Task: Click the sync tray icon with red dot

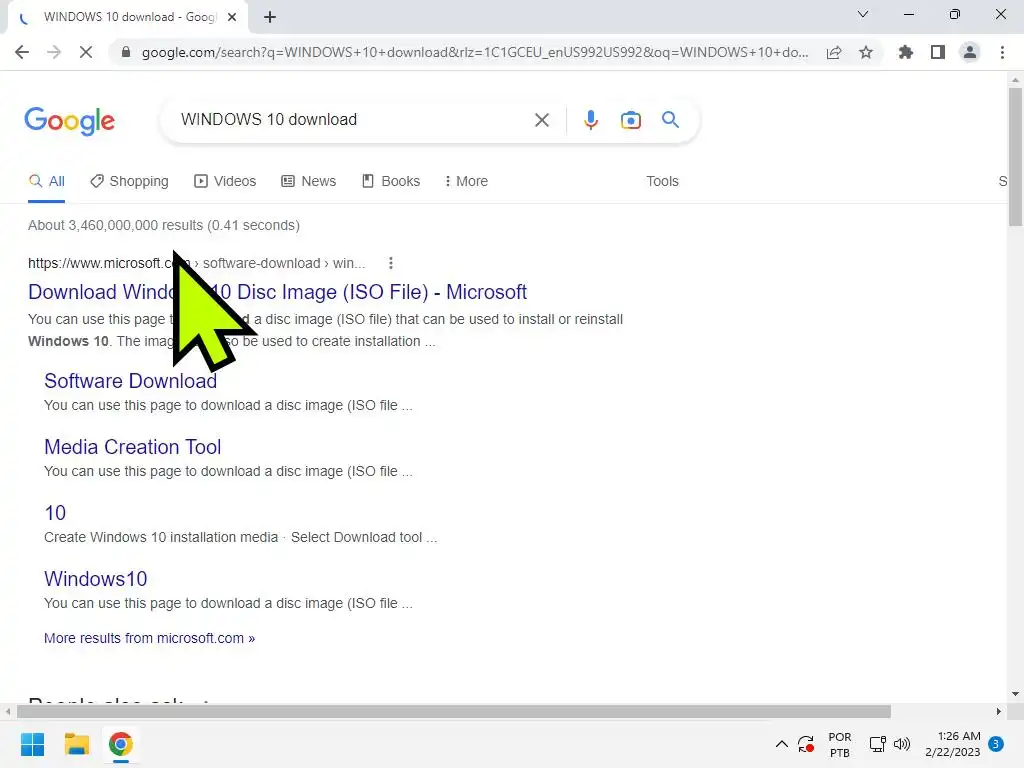Action: 806,744
